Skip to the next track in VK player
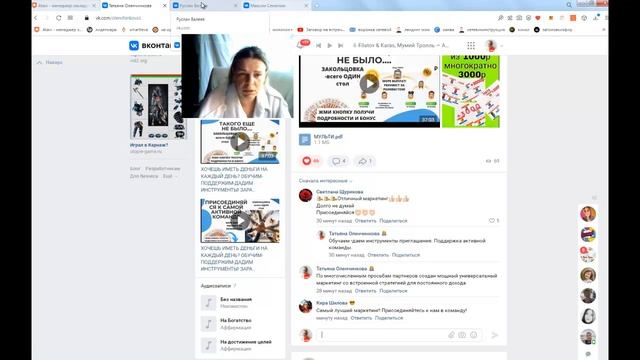The width and height of the screenshot is (640, 360). click(x=341, y=45)
